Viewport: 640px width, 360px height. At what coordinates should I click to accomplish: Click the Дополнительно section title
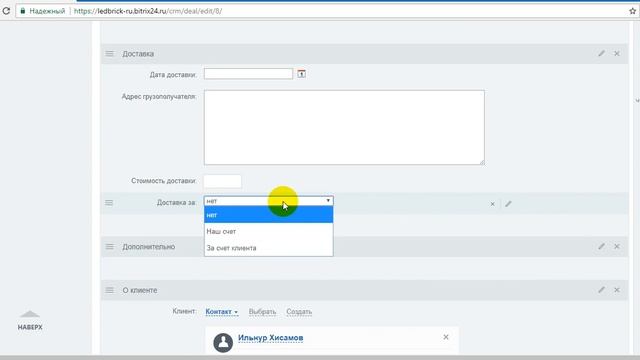tap(149, 247)
